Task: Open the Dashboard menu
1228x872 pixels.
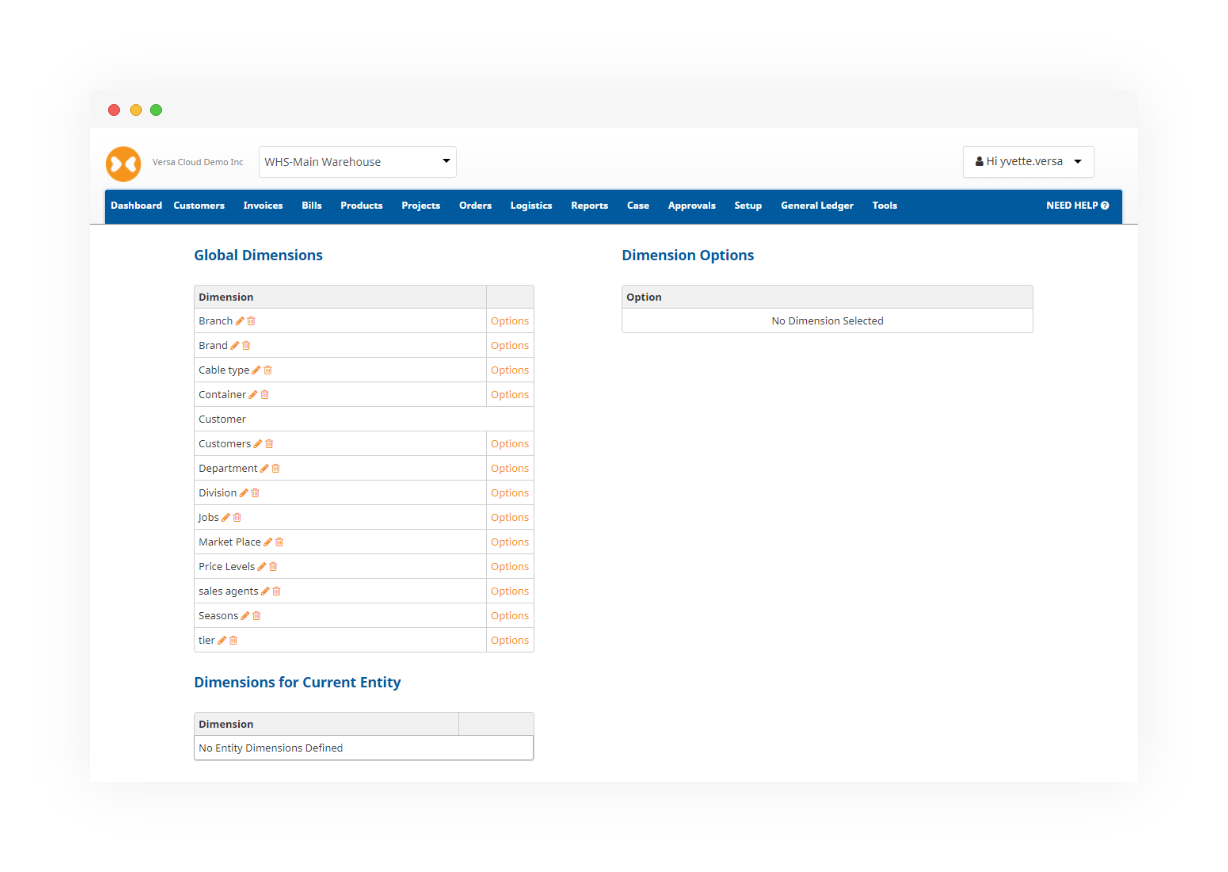Action: tap(136, 206)
